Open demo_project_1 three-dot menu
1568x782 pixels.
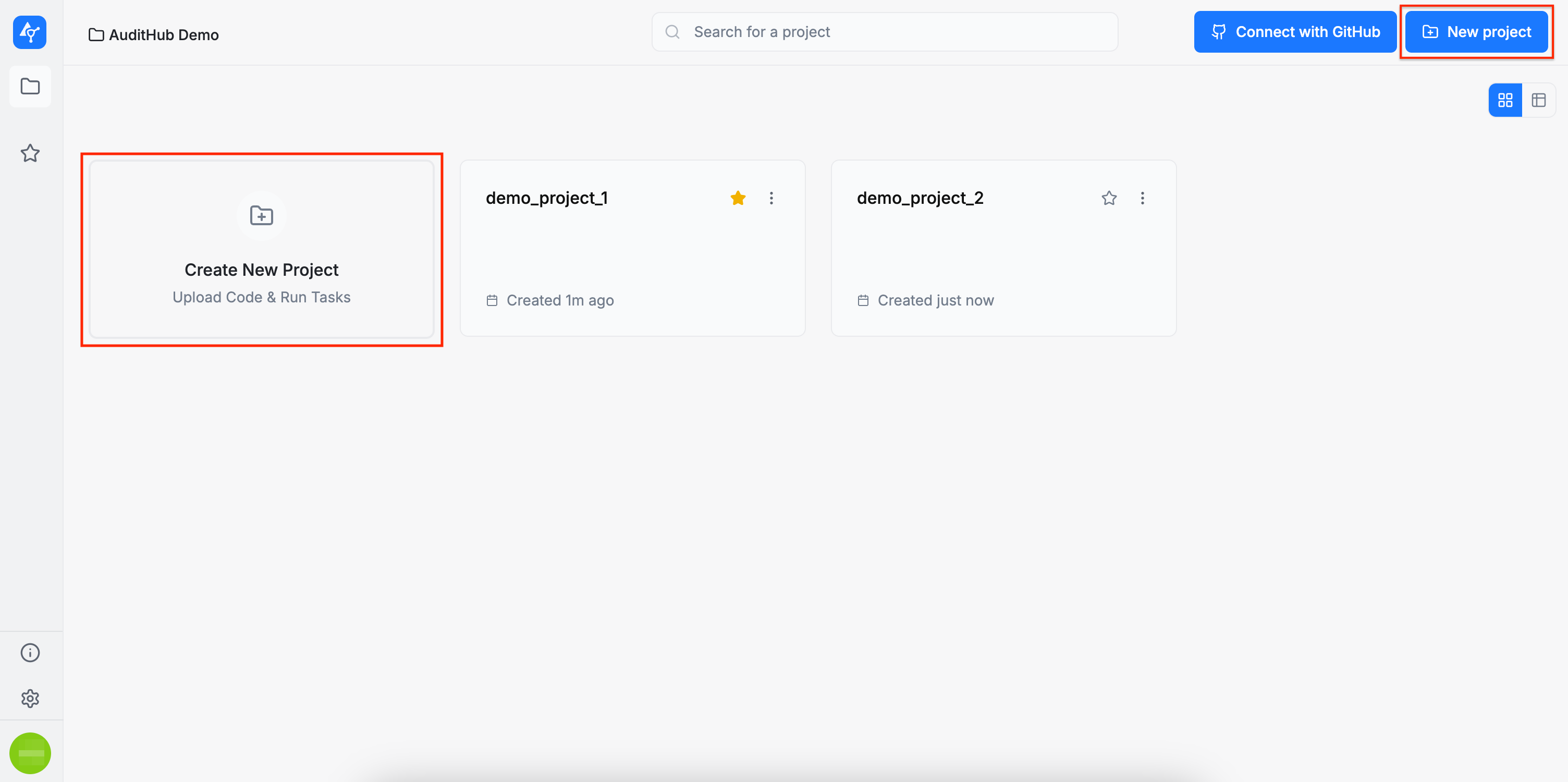pos(770,198)
